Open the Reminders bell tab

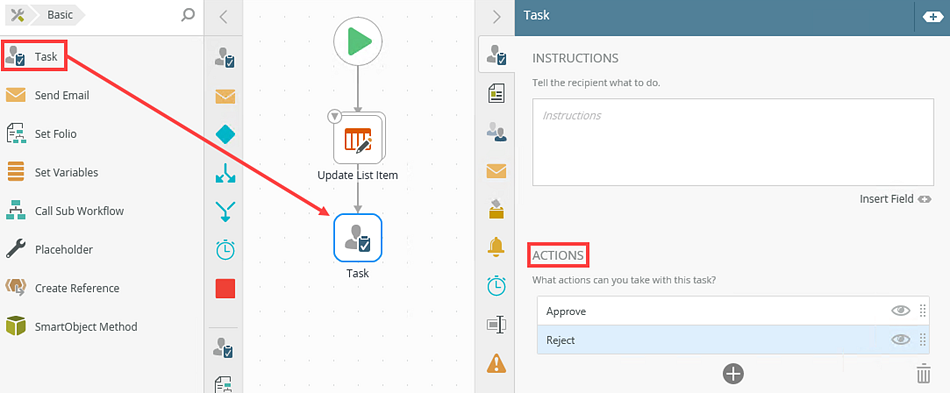coord(497,247)
